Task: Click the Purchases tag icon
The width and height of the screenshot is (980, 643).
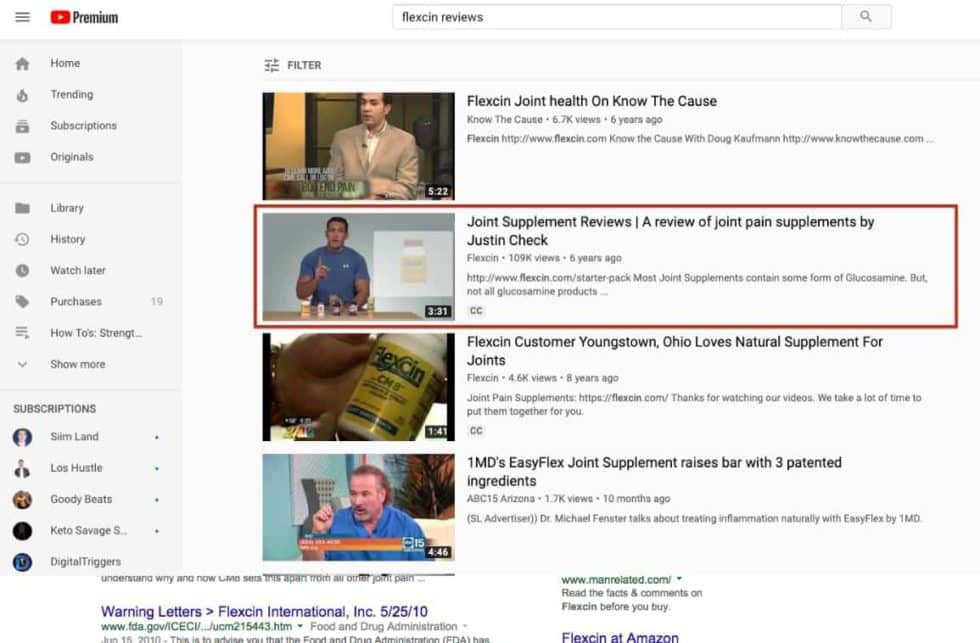Action: coord(22,302)
